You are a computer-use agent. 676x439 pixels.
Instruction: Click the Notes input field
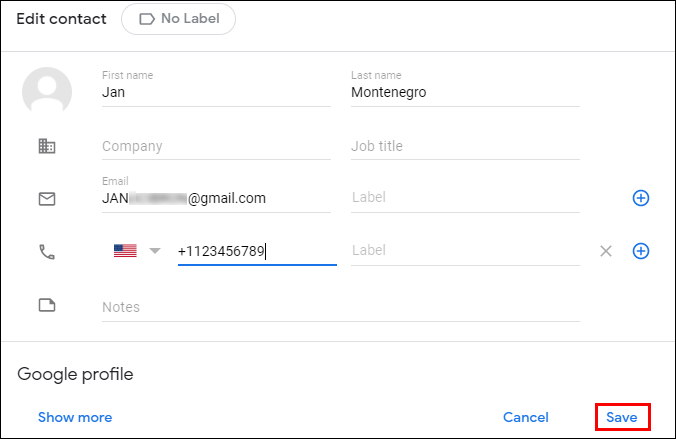(x=340, y=307)
